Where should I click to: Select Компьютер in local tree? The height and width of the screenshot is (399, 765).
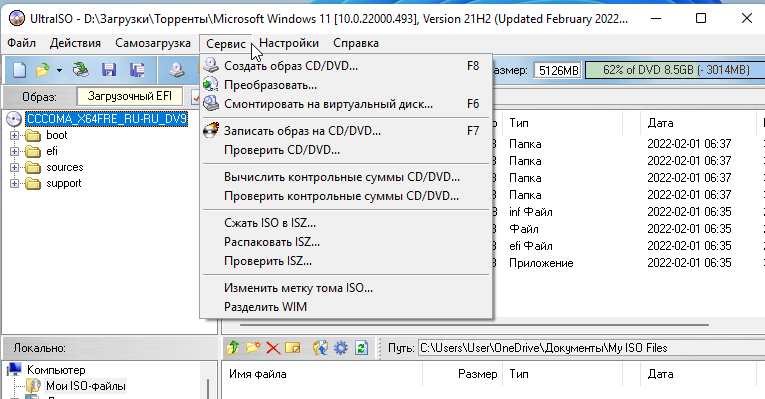(x=56, y=370)
